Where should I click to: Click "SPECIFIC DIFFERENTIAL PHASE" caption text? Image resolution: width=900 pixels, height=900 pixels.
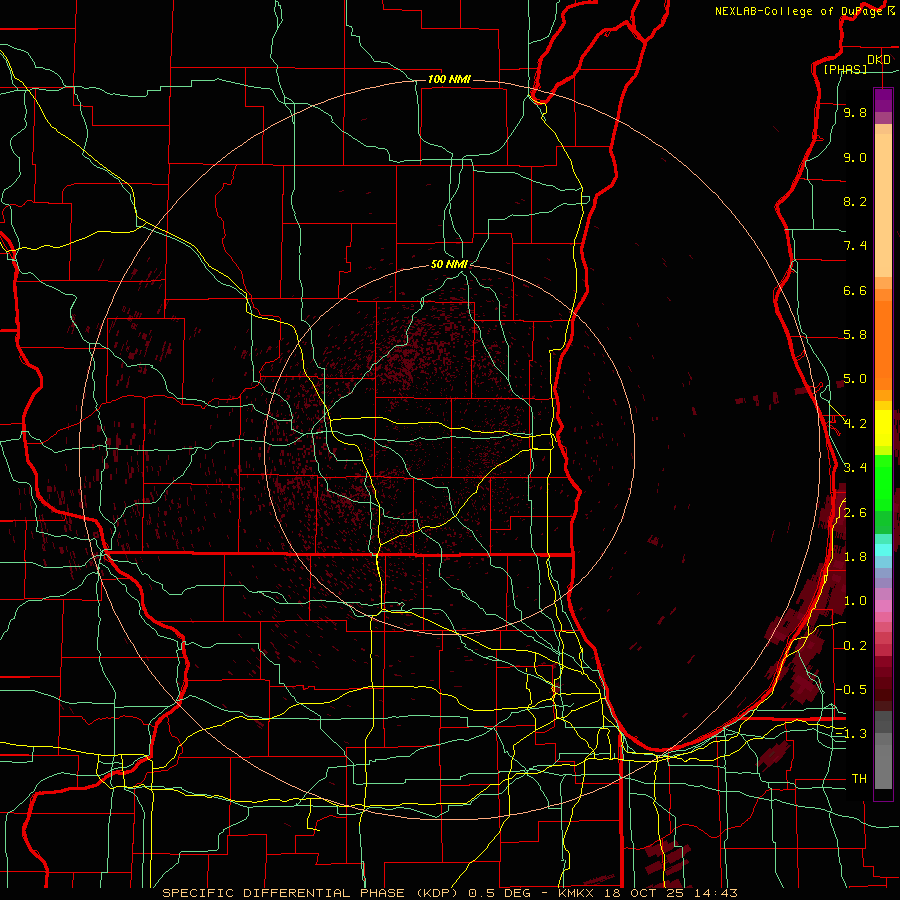pyautogui.click(x=285, y=893)
